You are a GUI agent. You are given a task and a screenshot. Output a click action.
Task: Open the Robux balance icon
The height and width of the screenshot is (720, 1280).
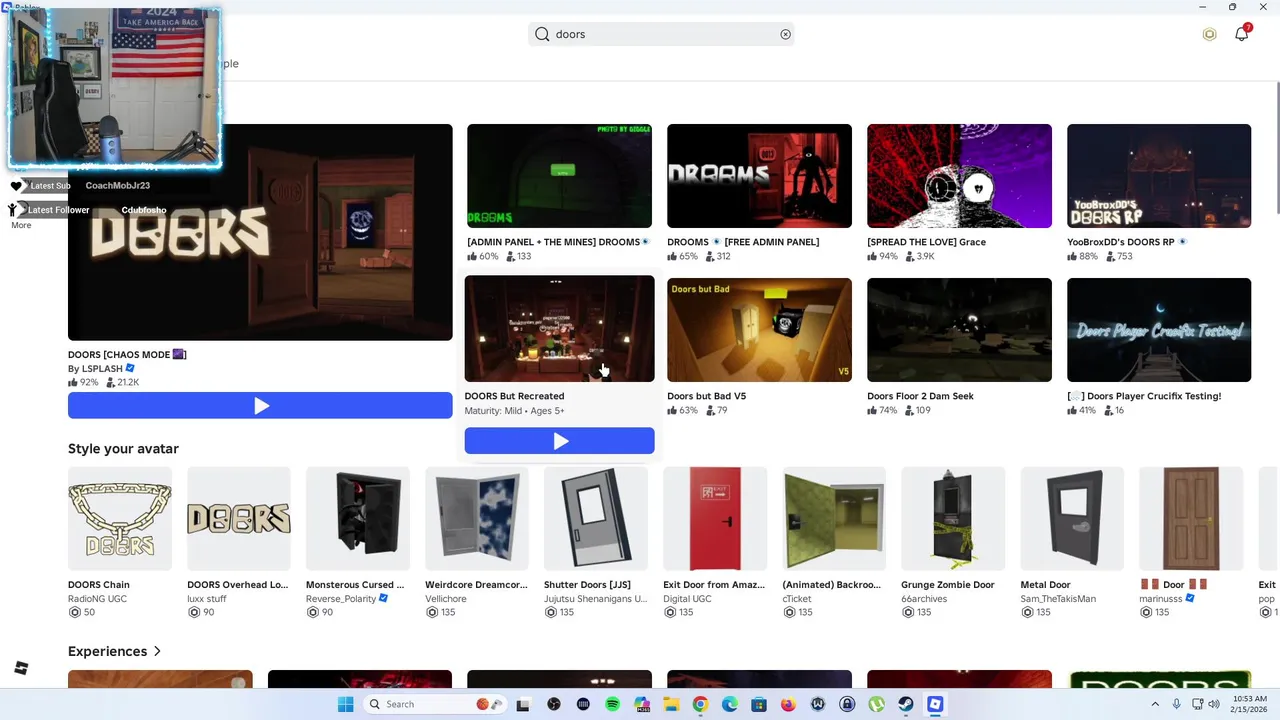(1209, 34)
